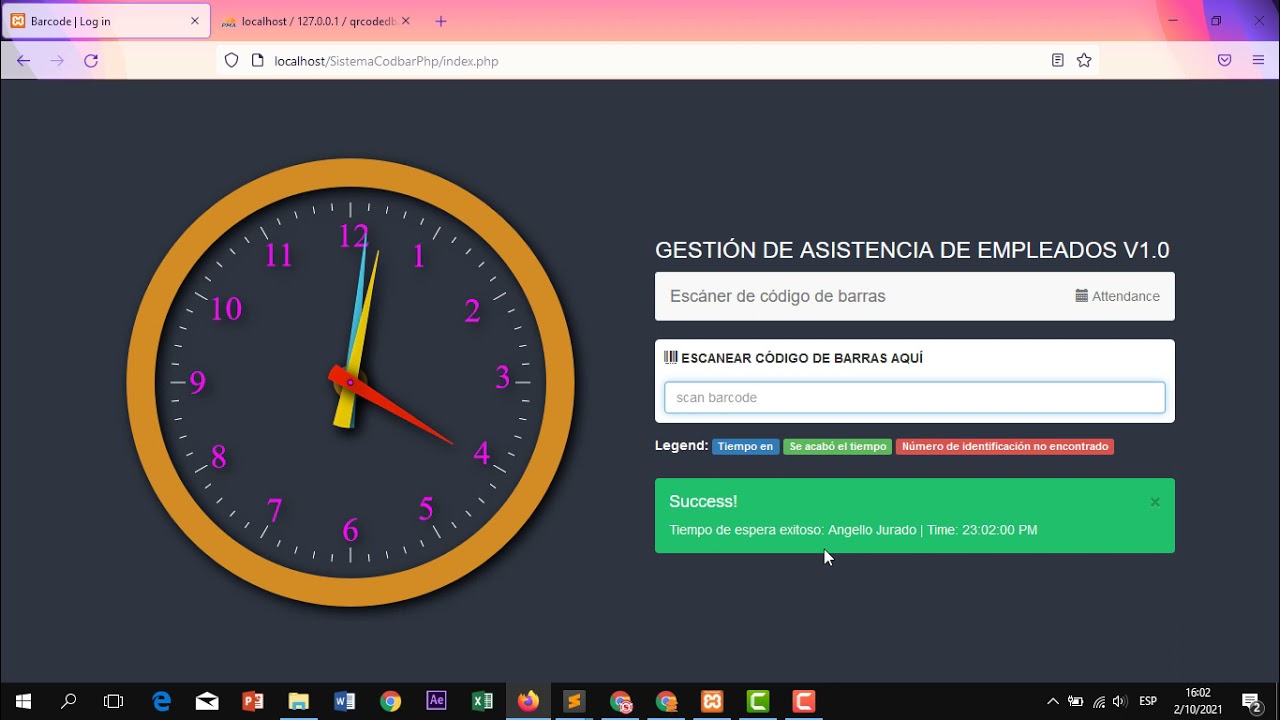Open the Firefox application menu
The height and width of the screenshot is (720, 1280).
[1259, 61]
